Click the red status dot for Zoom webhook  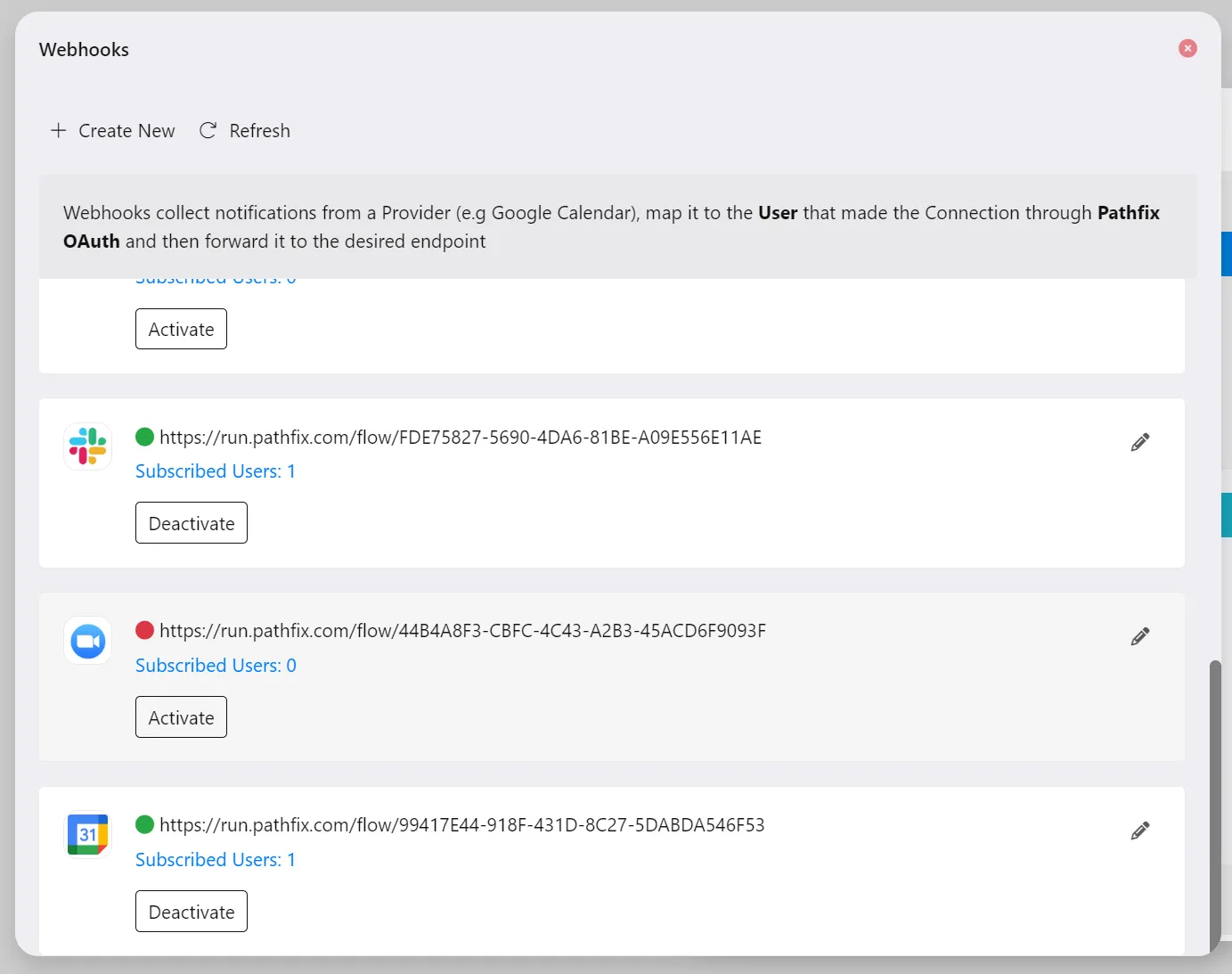144,630
